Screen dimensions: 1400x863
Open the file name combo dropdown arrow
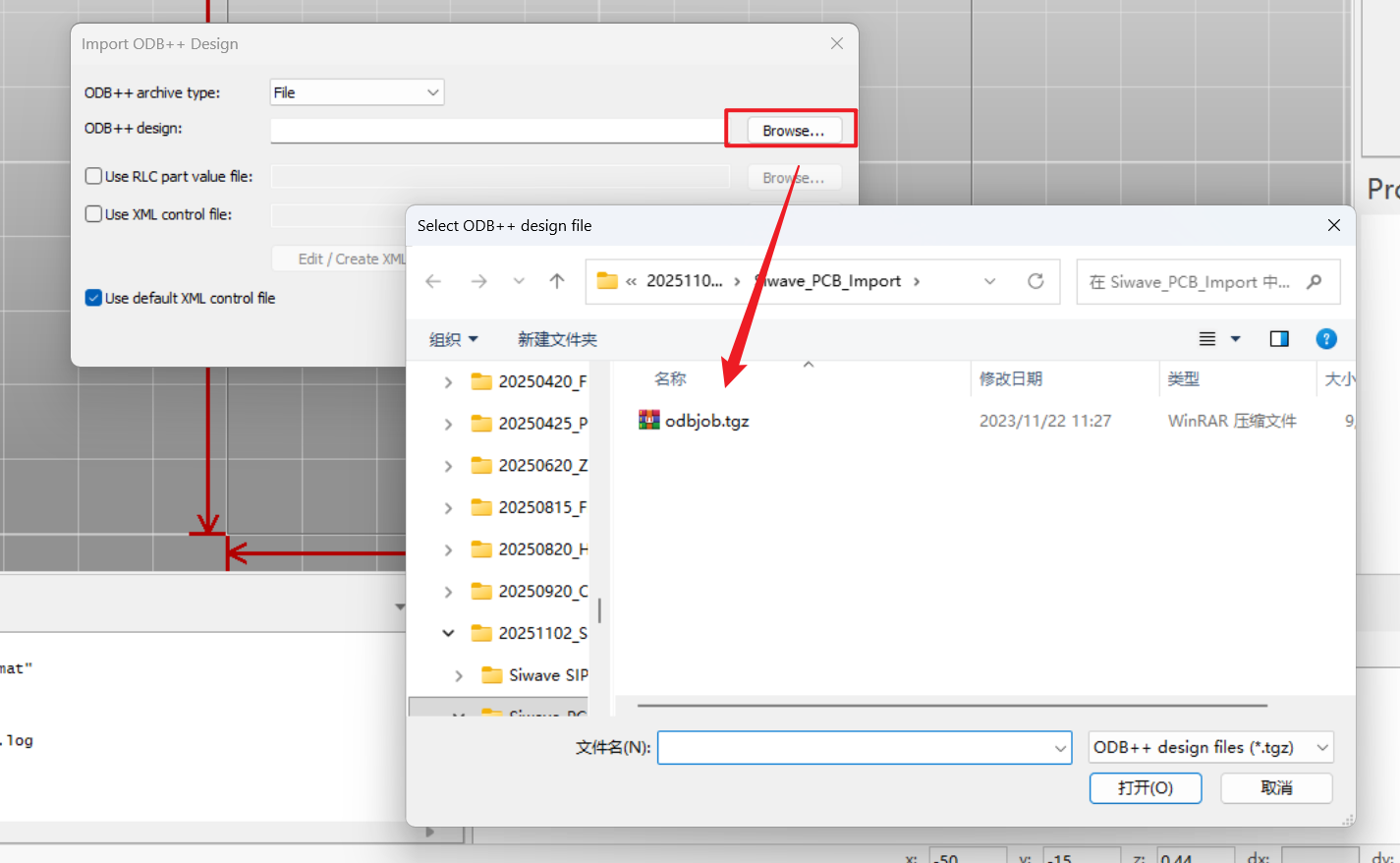1061,748
